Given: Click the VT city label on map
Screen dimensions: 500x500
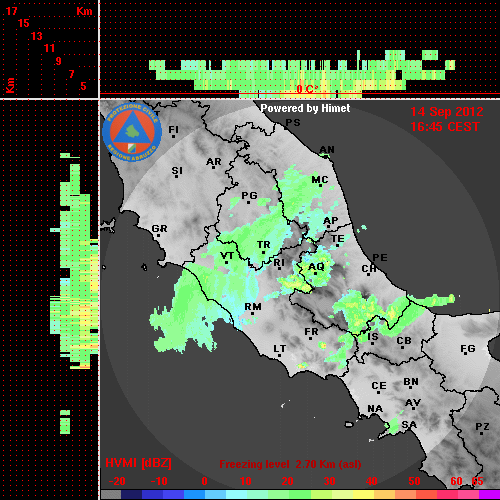Looking at the screenshot, I should 227,256.
